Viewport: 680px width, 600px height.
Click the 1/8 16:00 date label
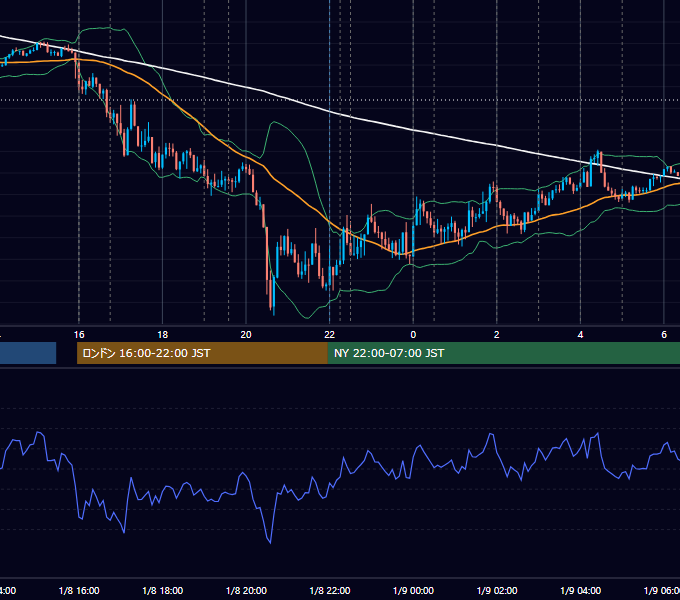pos(79,590)
